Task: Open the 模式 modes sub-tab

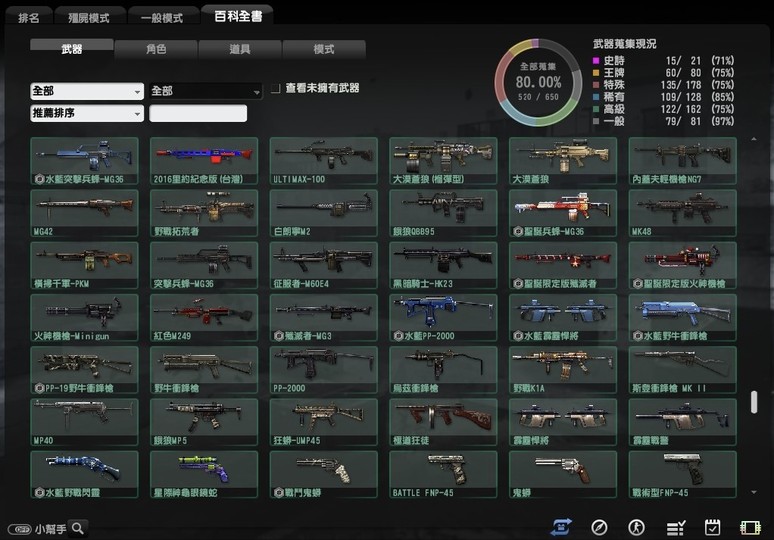Action: (324, 49)
